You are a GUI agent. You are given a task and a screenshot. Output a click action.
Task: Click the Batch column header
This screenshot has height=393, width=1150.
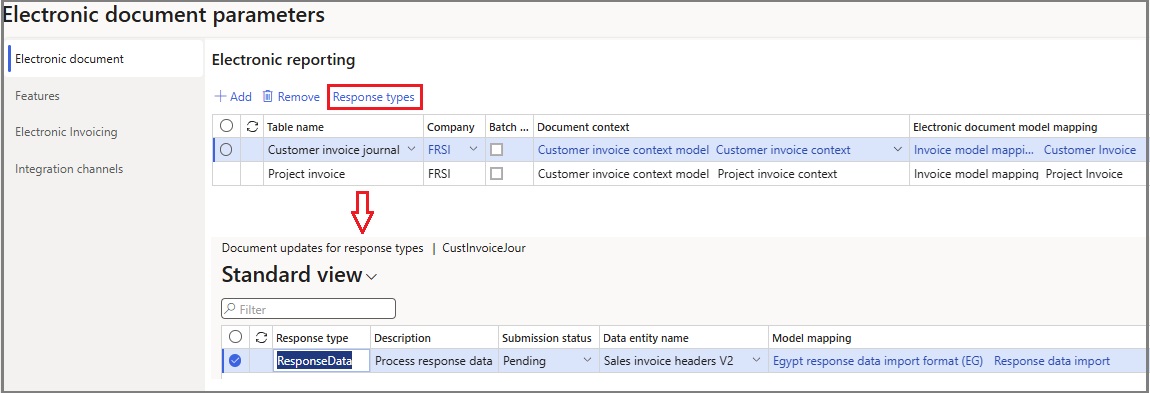[x=509, y=127]
